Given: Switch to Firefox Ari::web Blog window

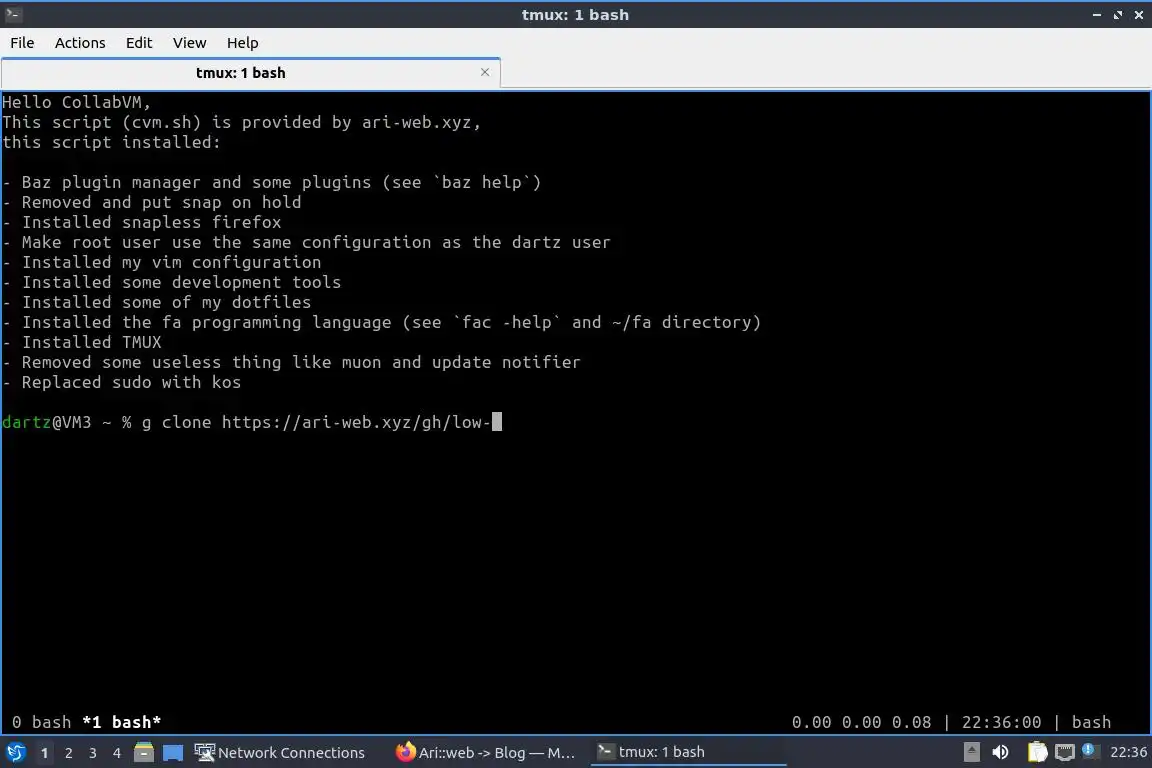Looking at the screenshot, I should (x=485, y=752).
